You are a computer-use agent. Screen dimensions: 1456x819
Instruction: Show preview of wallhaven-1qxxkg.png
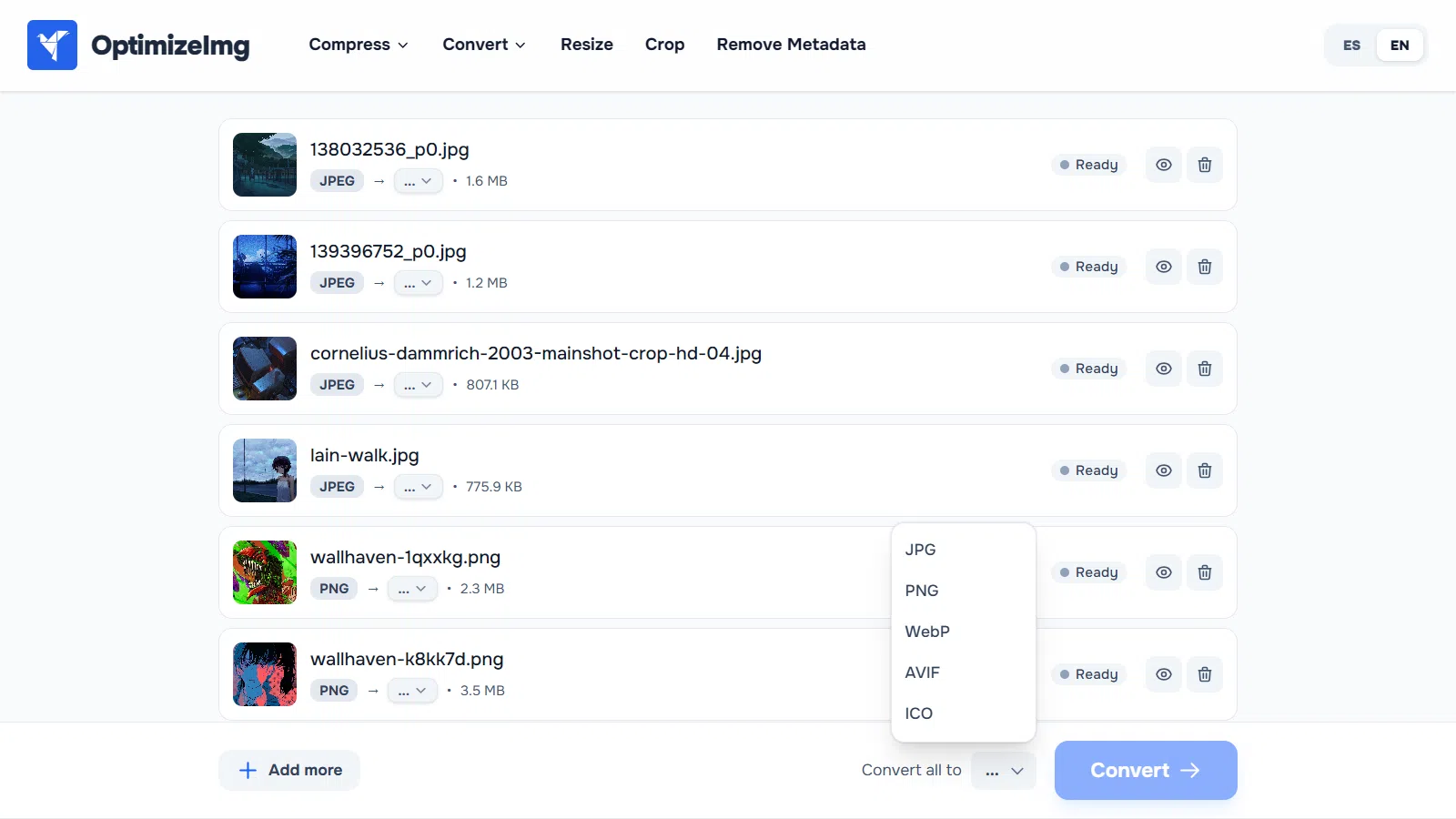coord(1164,572)
